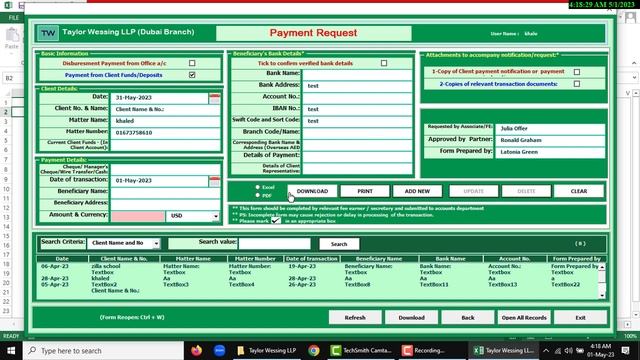Select the TextBox2 record dated 05-Apr-23
The width and height of the screenshot is (640, 360).
coord(318,284)
